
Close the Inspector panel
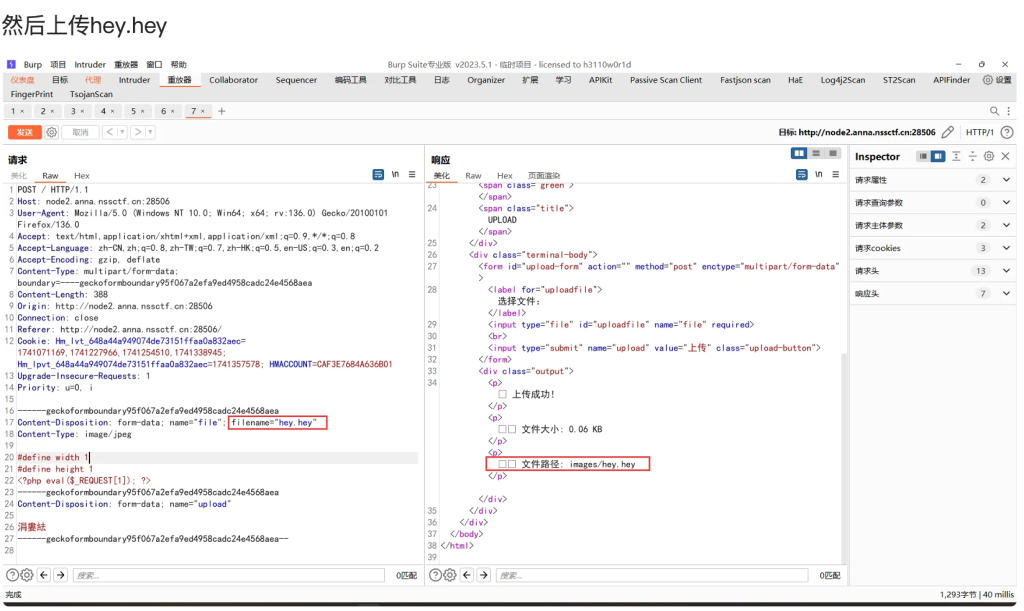[1006, 157]
